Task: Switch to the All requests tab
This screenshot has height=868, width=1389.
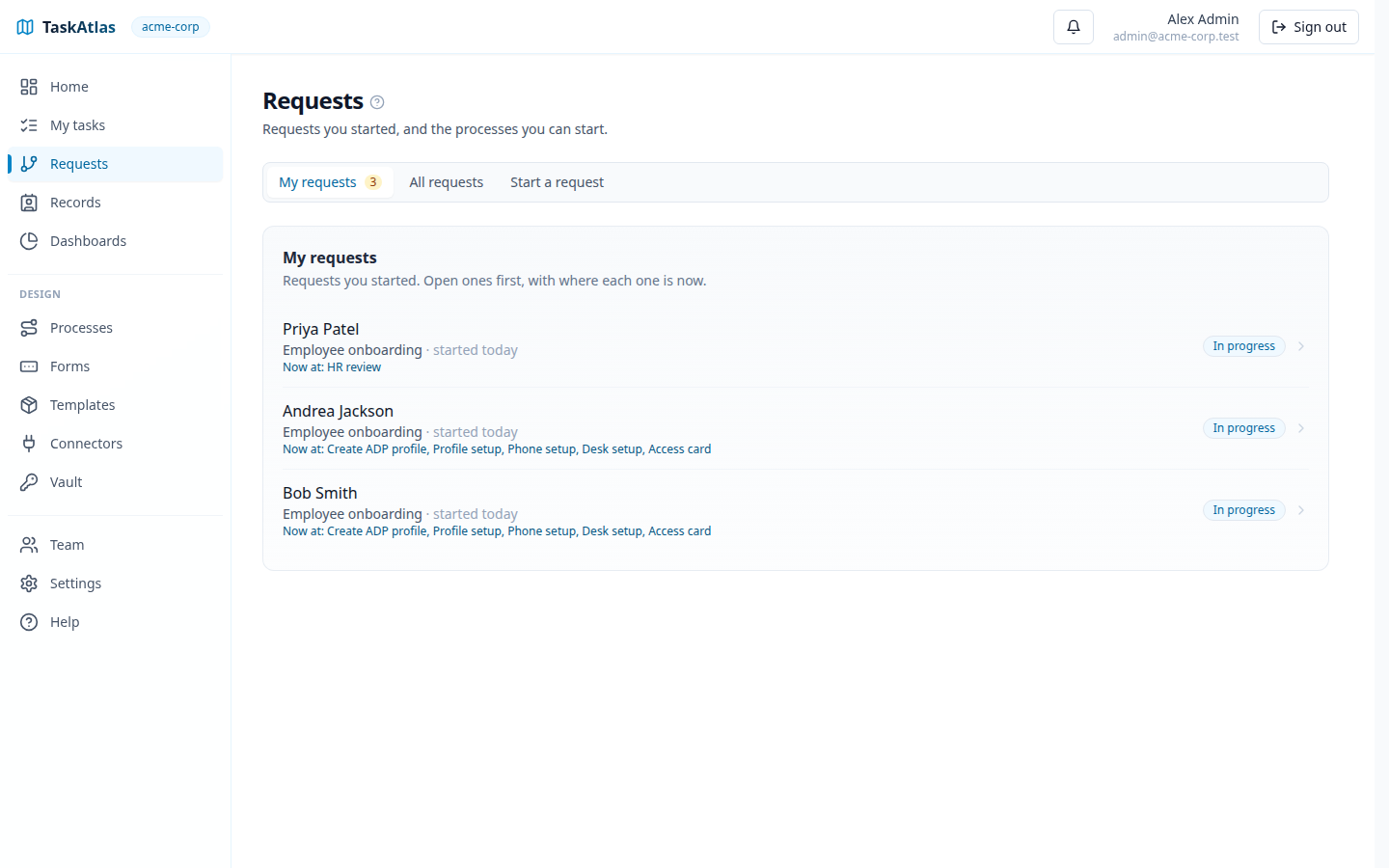Action: pos(446,182)
